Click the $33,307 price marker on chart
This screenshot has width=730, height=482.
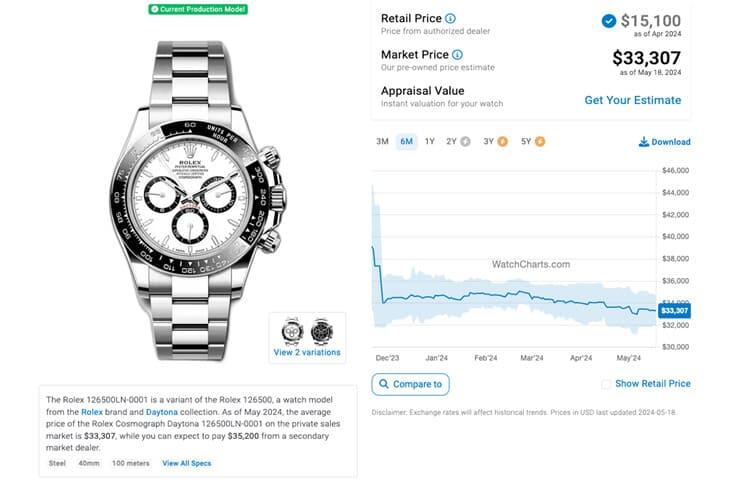(x=675, y=310)
